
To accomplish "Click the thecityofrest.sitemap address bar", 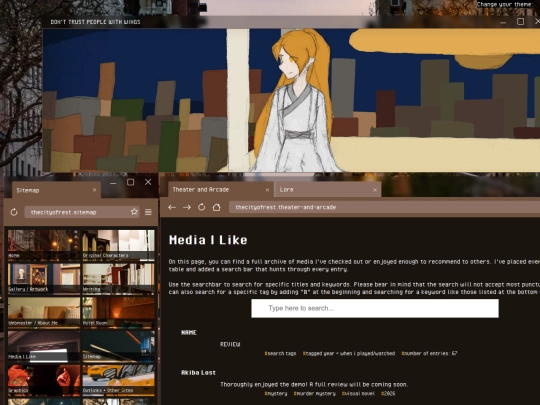I will (x=82, y=212).
